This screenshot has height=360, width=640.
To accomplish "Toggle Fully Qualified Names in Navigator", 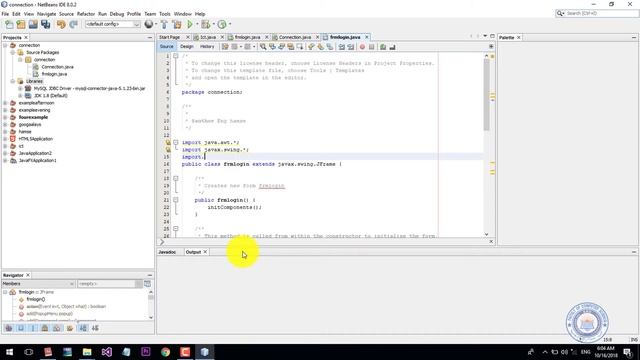I will 70,328.
